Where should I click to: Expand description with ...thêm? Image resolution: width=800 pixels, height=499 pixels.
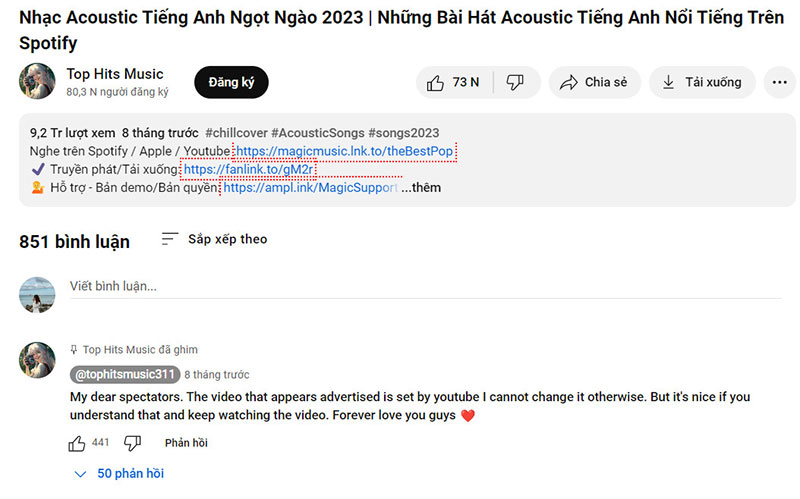pyautogui.click(x=421, y=188)
